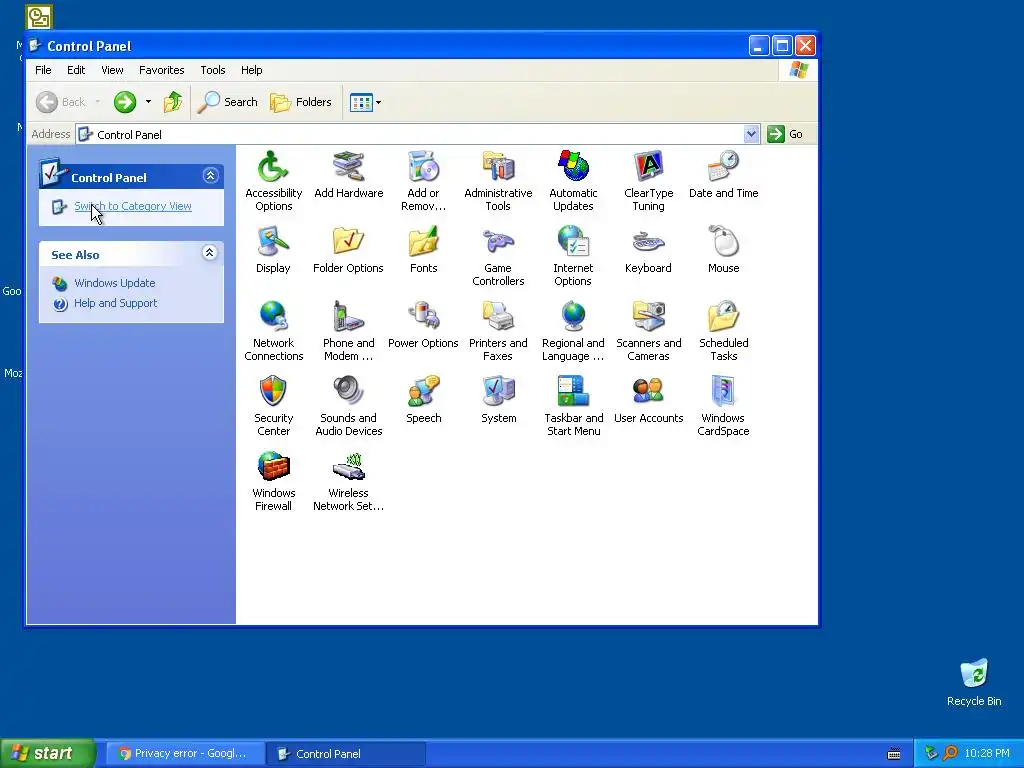
Task: Select the Add Hardware icon
Action: [348, 167]
